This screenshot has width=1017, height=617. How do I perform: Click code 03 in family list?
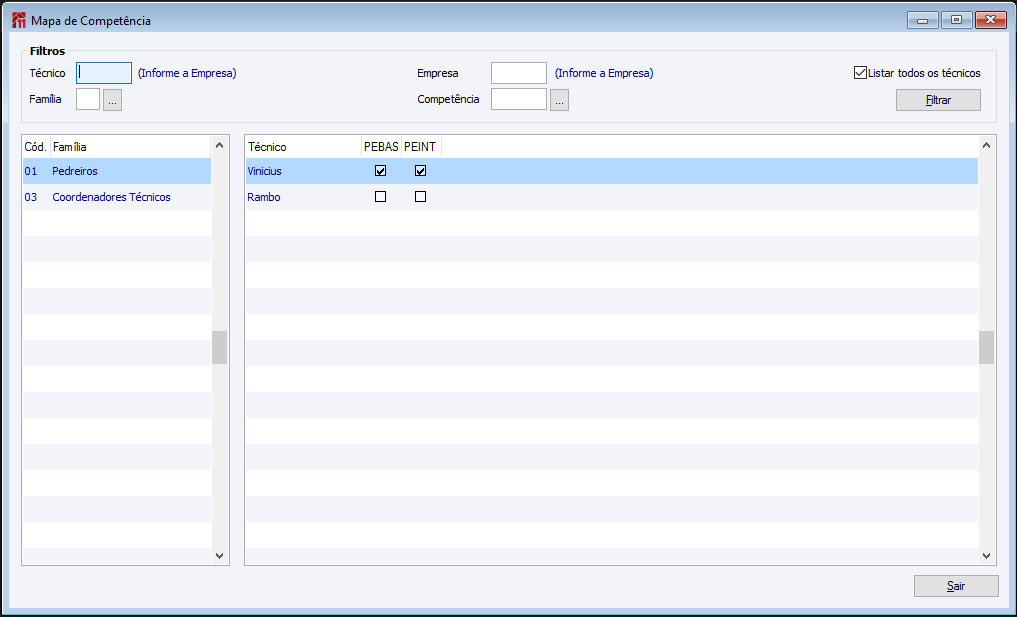tap(31, 197)
